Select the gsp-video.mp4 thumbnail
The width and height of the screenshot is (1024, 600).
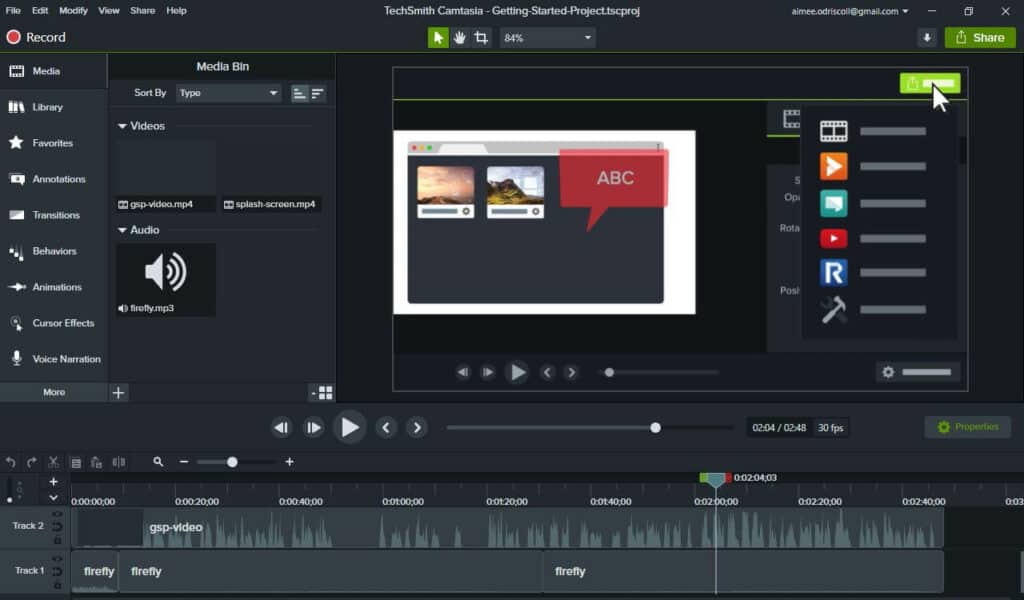166,175
